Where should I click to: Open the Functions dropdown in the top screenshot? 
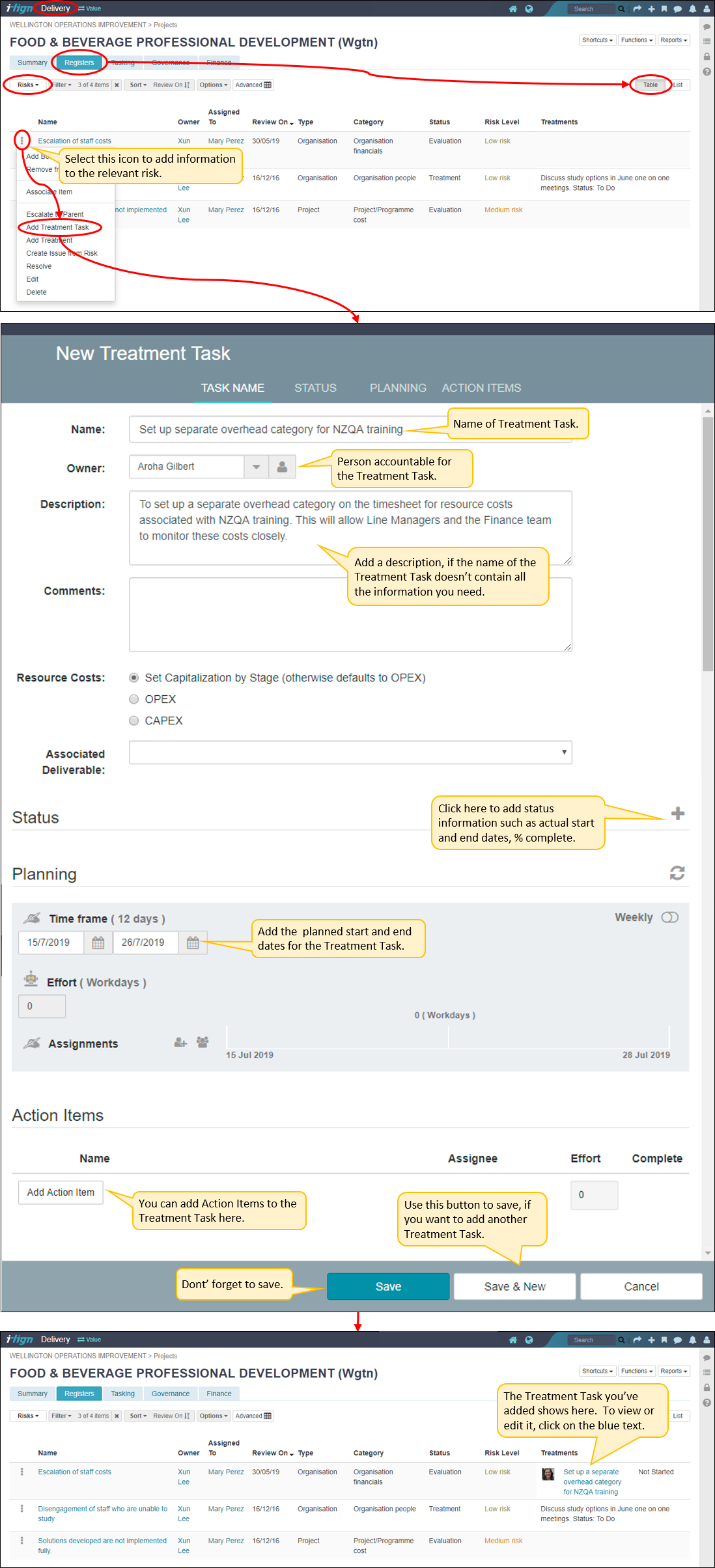[x=636, y=40]
